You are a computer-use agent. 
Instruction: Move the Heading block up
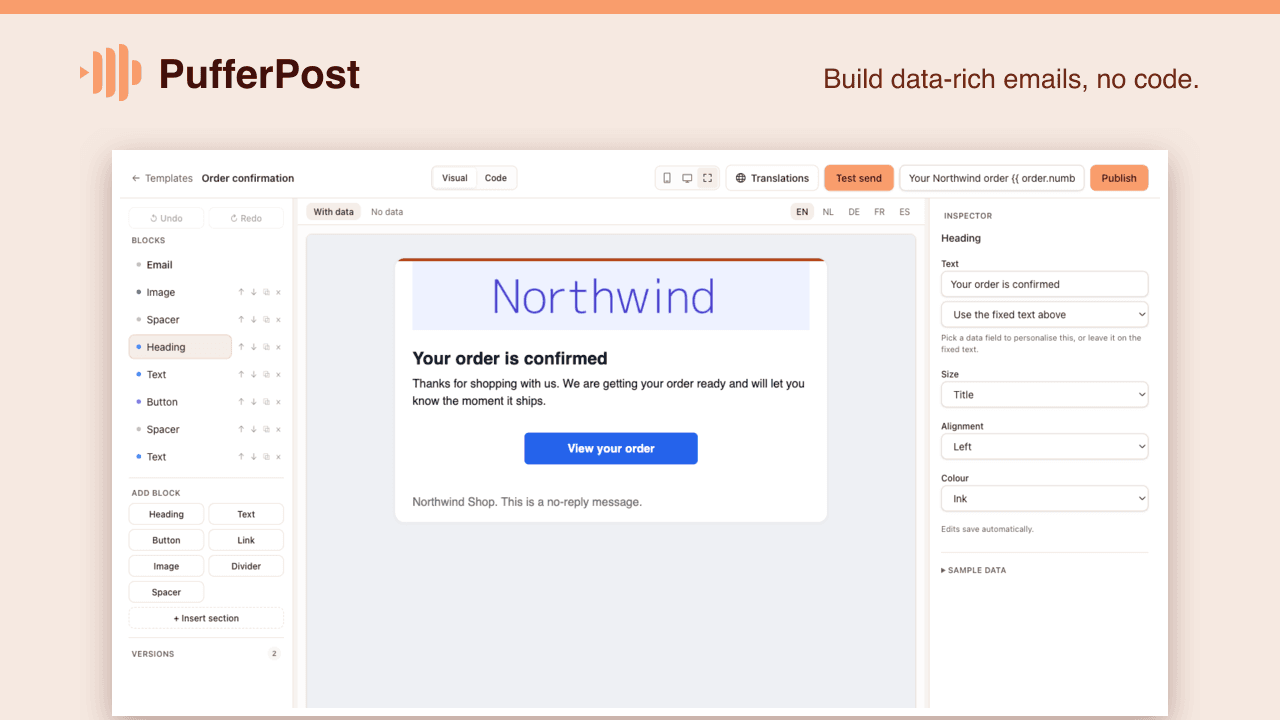coord(241,347)
